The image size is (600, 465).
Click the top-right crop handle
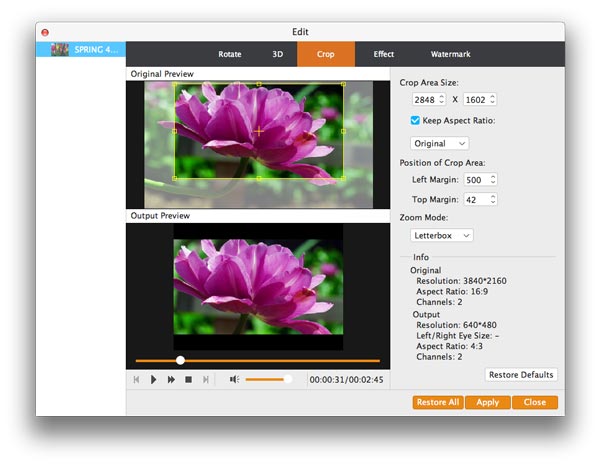point(343,84)
